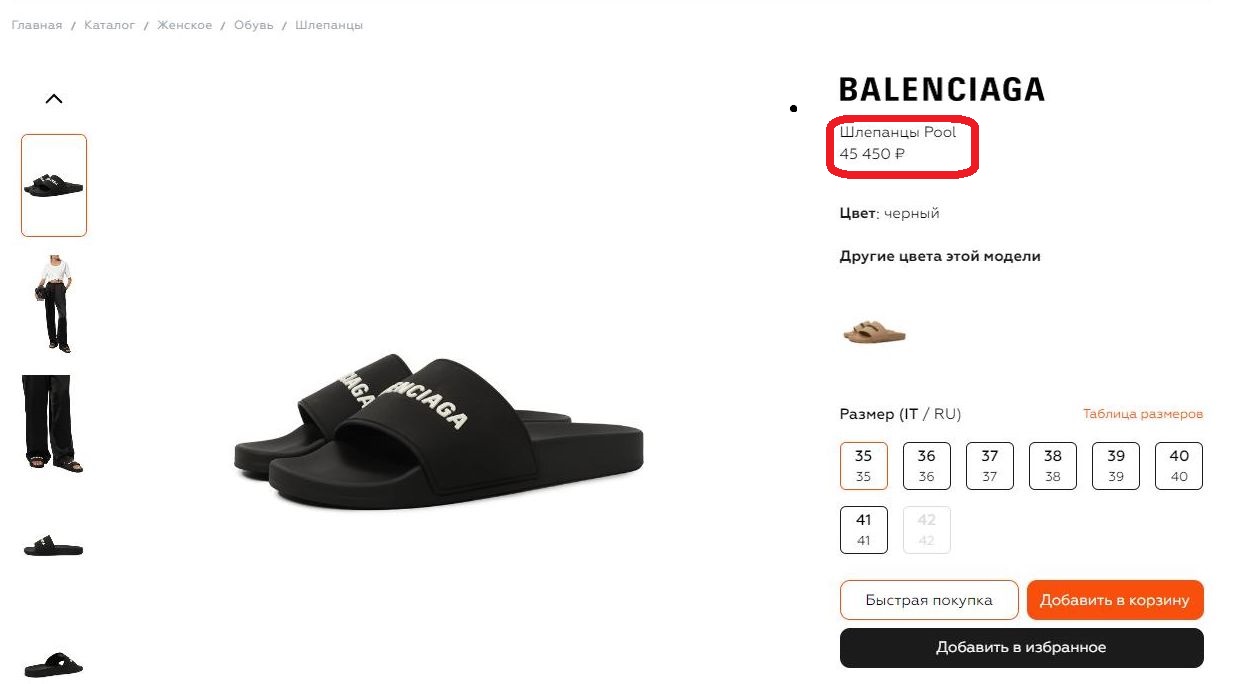This screenshot has width=1235, height=684.
Task: Choose size 38
Action: point(1052,466)
